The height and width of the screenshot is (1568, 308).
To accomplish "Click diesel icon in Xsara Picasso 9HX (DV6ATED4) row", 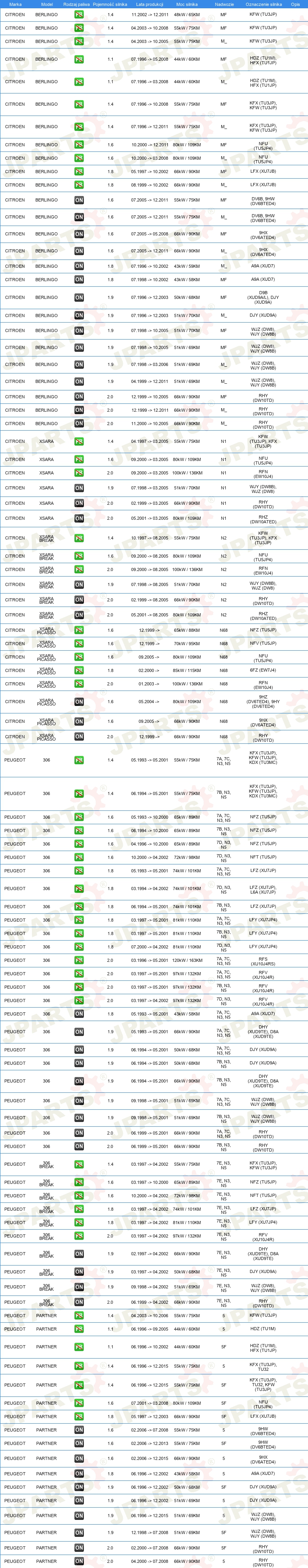I will click(79, 721).
